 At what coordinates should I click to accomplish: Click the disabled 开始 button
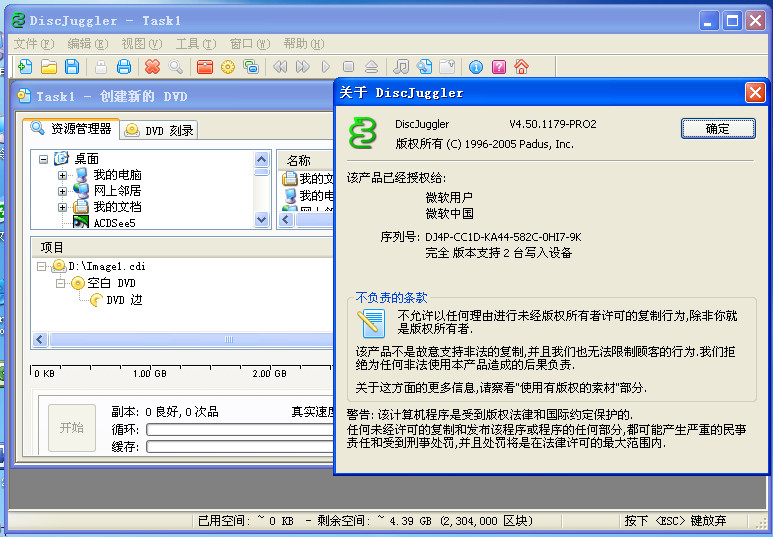[72, 428]
